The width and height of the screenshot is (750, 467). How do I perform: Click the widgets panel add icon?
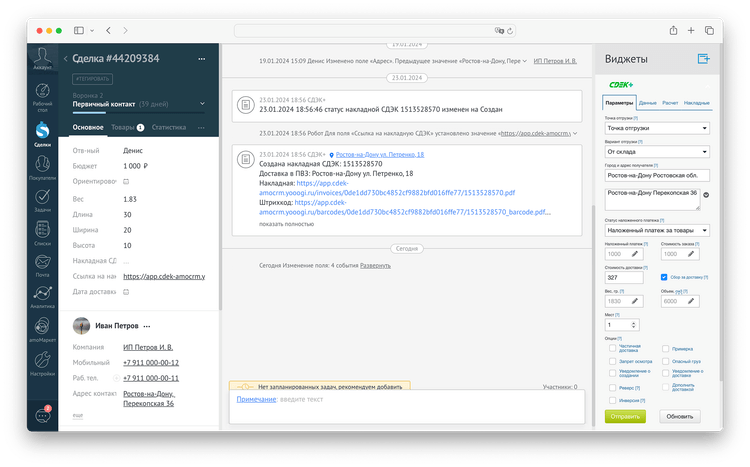click(703, 59)
